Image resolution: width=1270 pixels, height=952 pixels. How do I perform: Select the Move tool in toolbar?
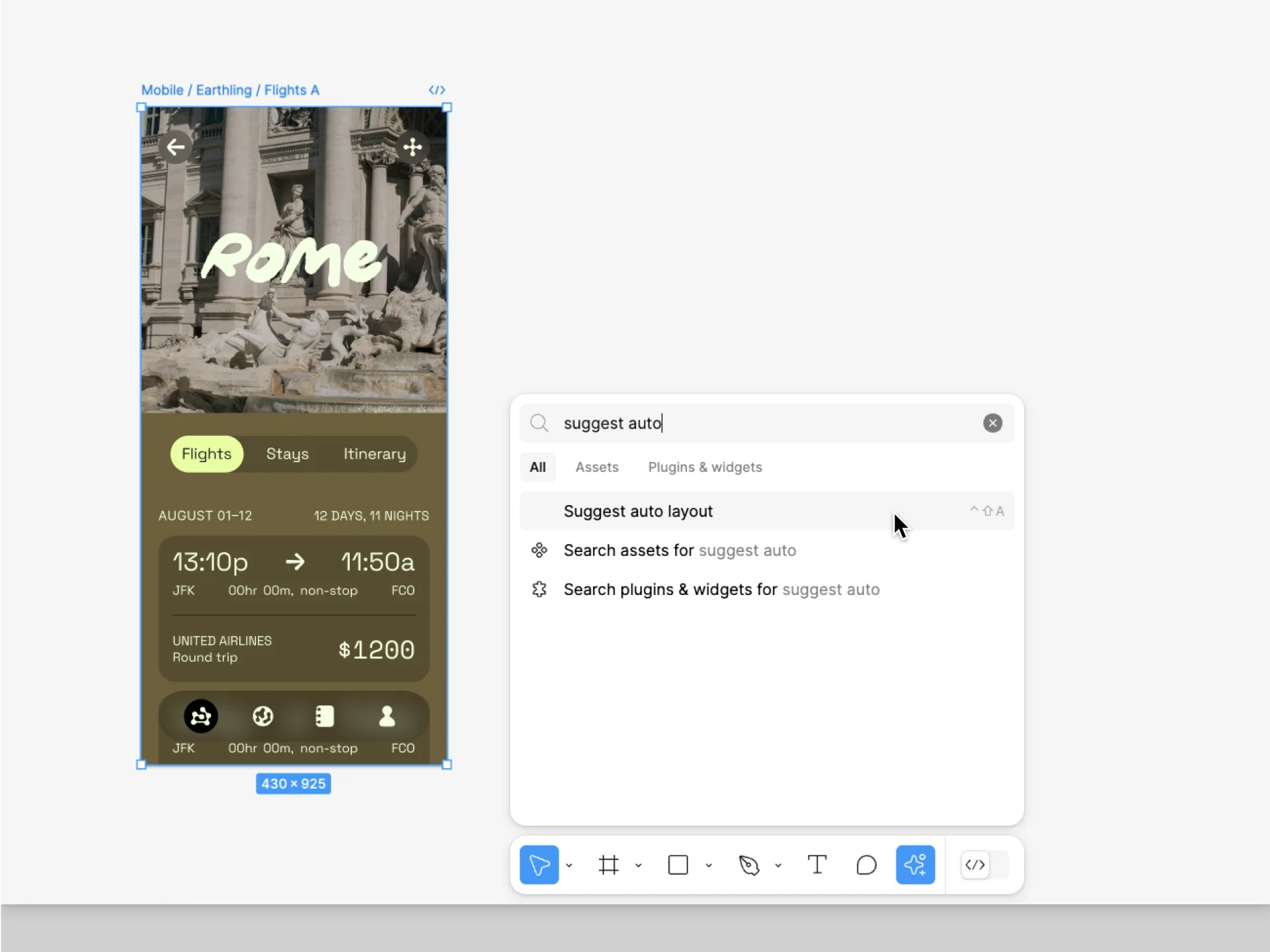pyautogui.click(x=539, y=864)
